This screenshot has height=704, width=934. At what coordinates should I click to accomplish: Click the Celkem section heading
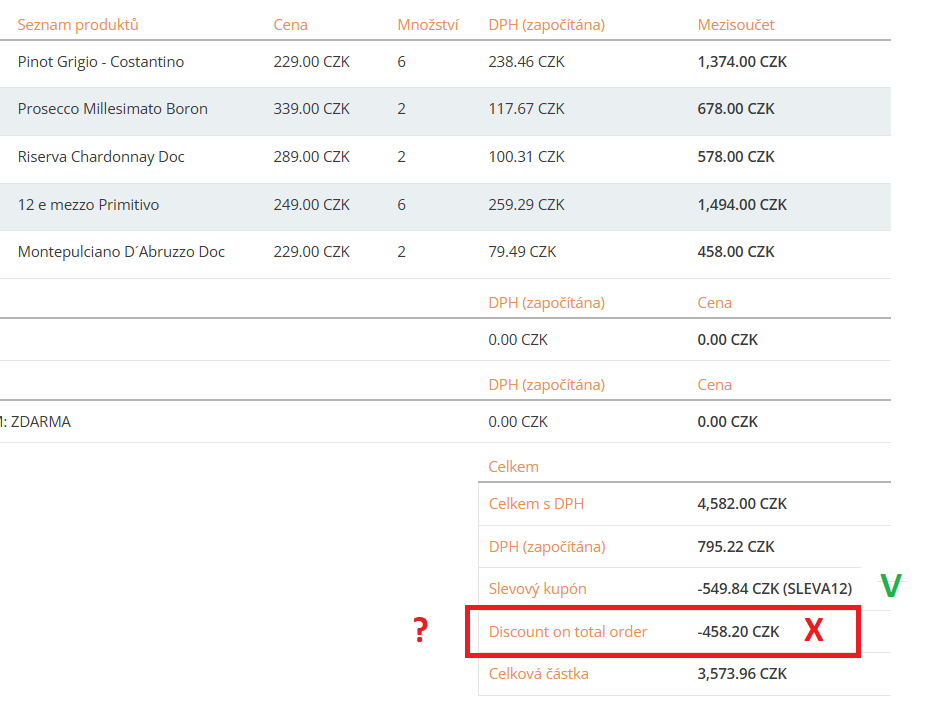click(x=513, y=467)
